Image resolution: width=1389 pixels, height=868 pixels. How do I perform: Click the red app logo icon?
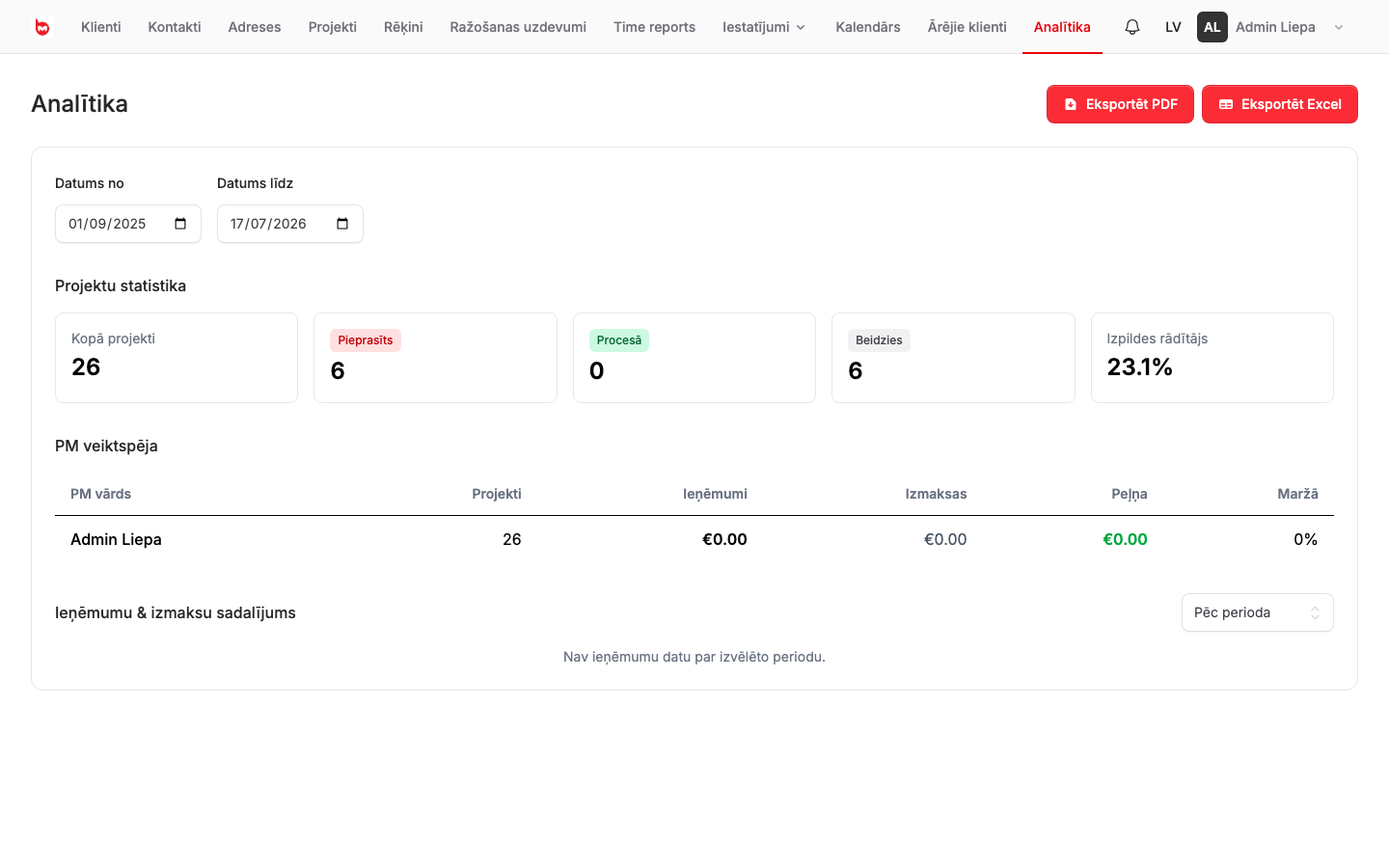click(42, 27)
